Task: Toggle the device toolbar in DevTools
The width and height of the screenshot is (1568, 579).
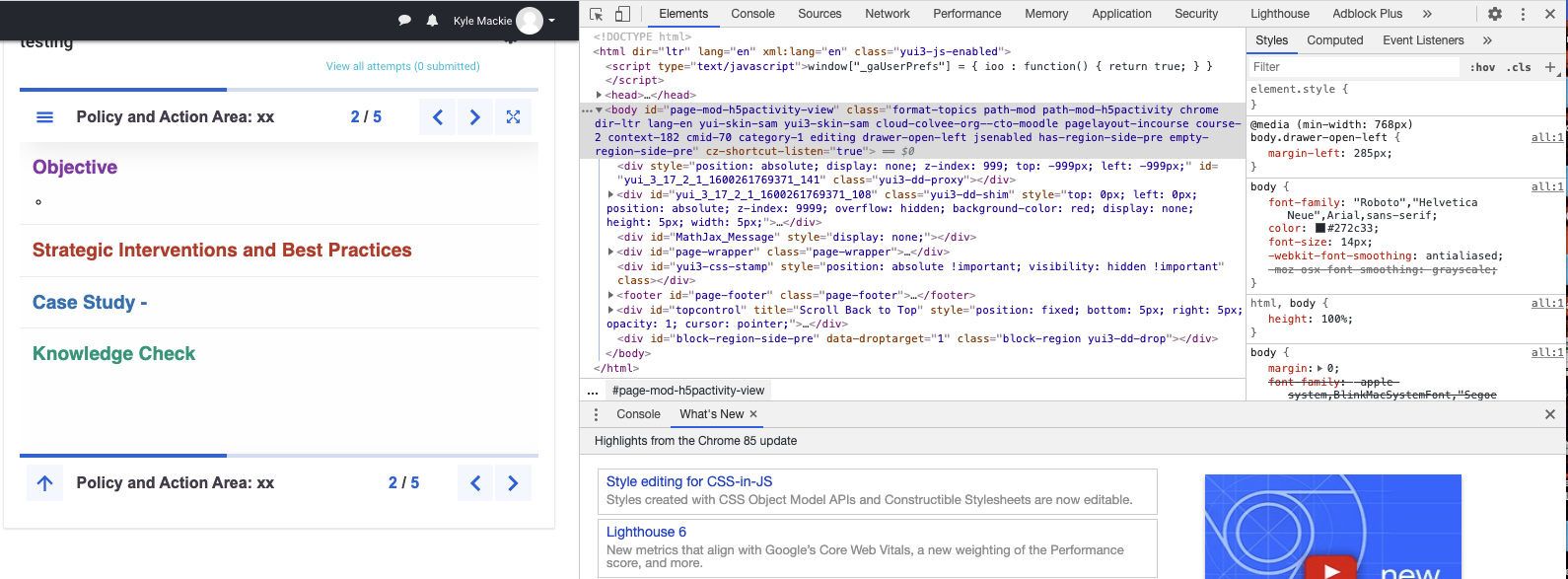Action: click(622, 14)
